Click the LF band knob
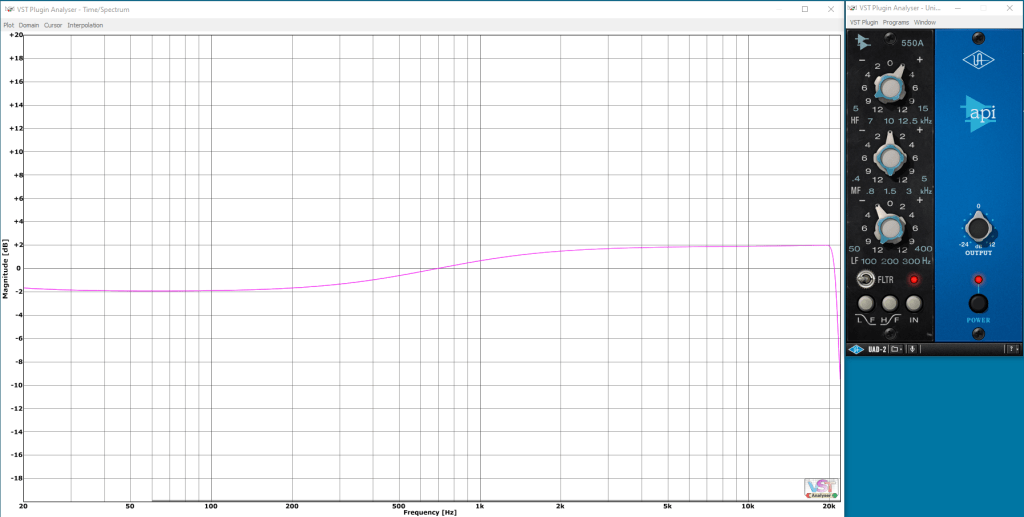 pyautogui.click(x=888, y=225)
